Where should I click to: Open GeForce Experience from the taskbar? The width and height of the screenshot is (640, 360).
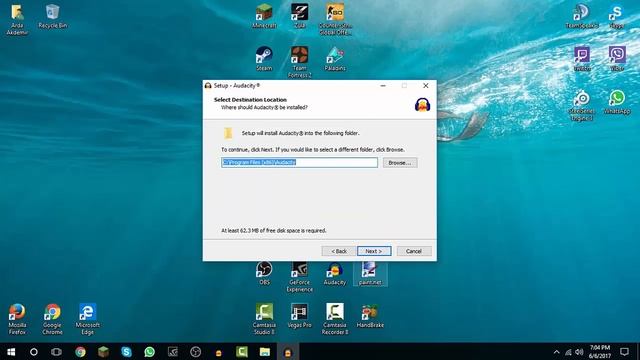[173, 351]
